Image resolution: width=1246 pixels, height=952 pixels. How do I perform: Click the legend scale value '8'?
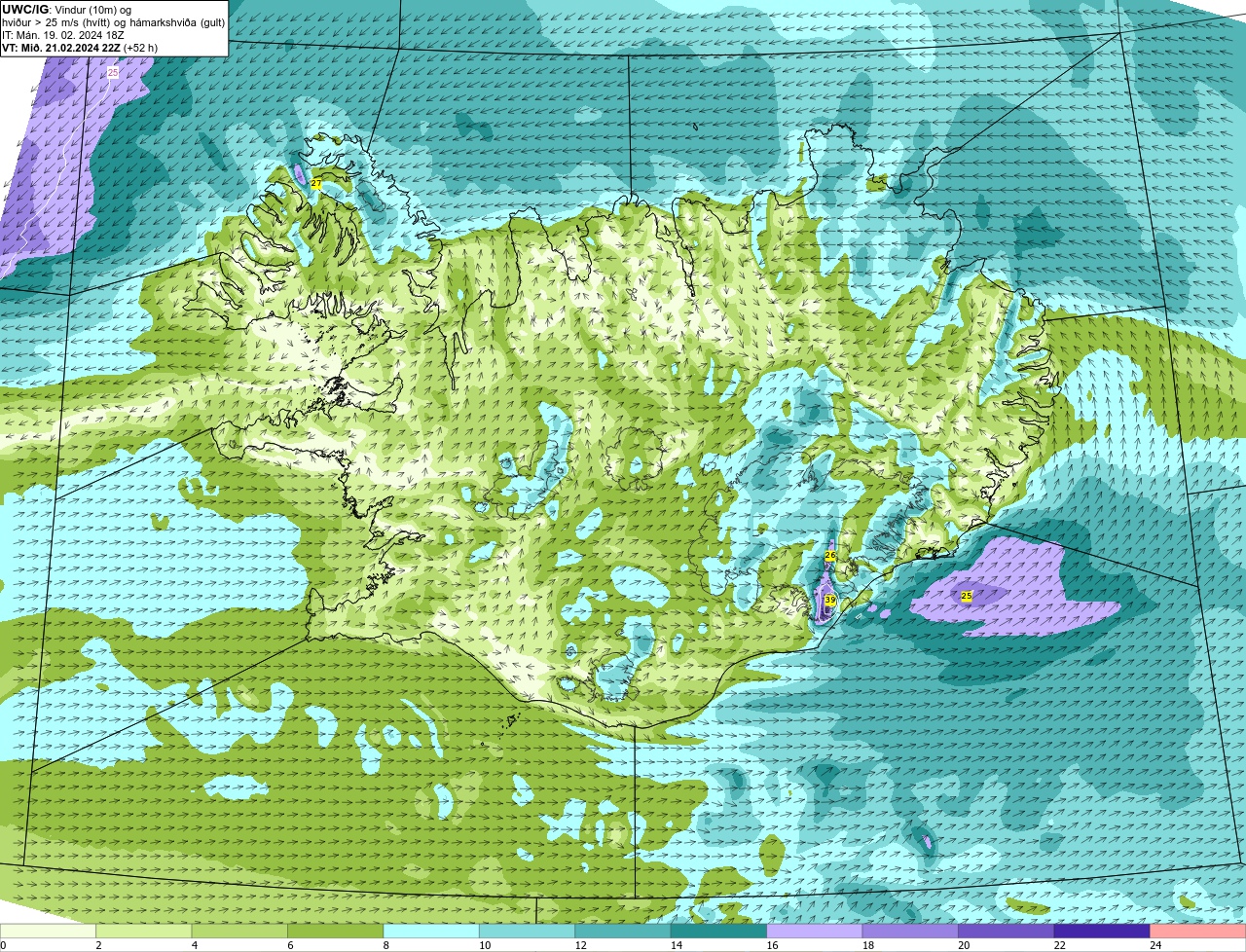click(386, 945)
